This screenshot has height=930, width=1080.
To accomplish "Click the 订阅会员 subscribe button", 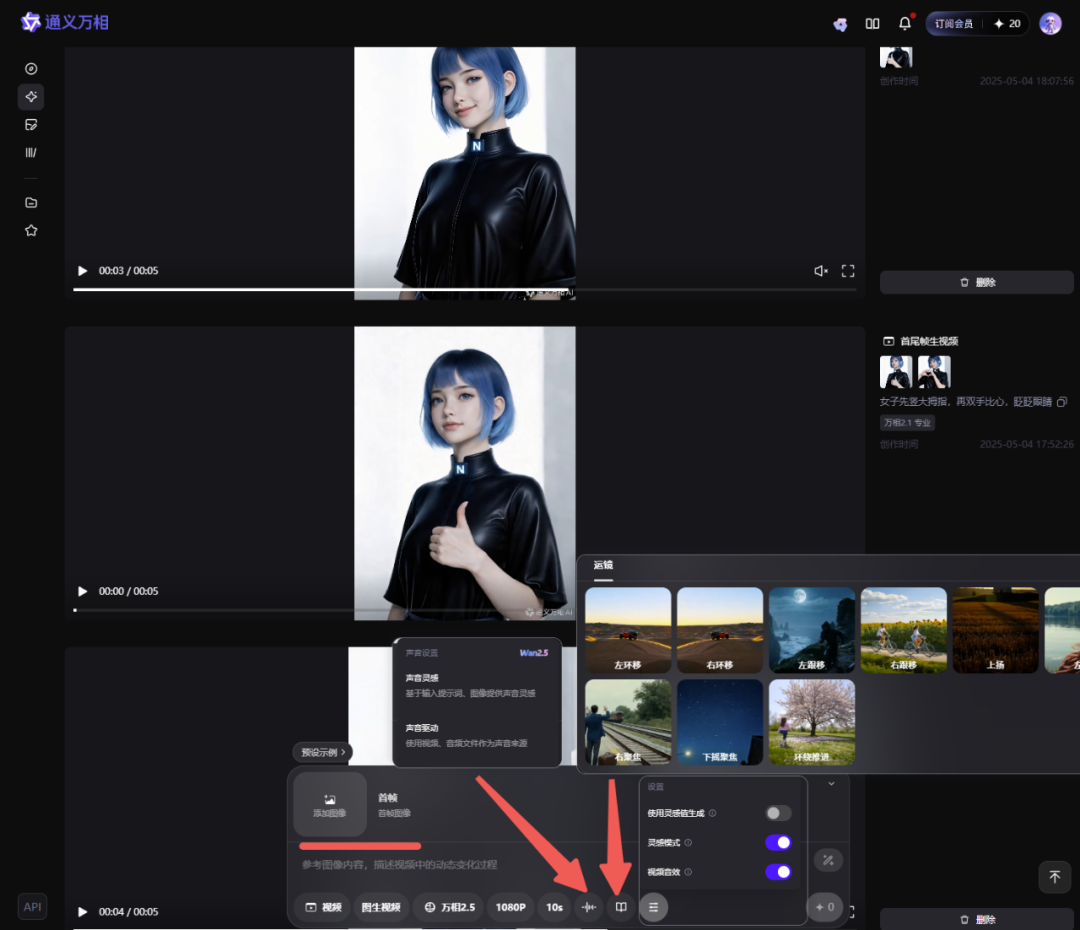I will click(954, 23).
